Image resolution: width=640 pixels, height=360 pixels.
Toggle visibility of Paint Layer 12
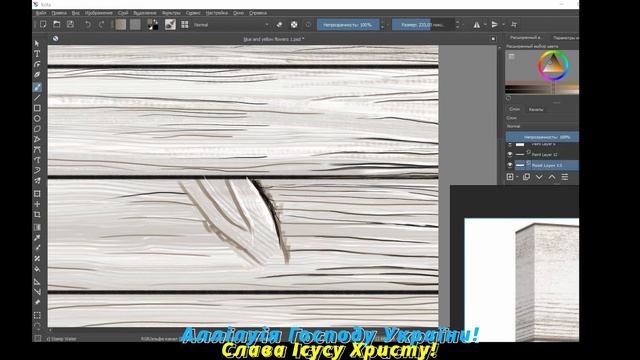(510, 154)
